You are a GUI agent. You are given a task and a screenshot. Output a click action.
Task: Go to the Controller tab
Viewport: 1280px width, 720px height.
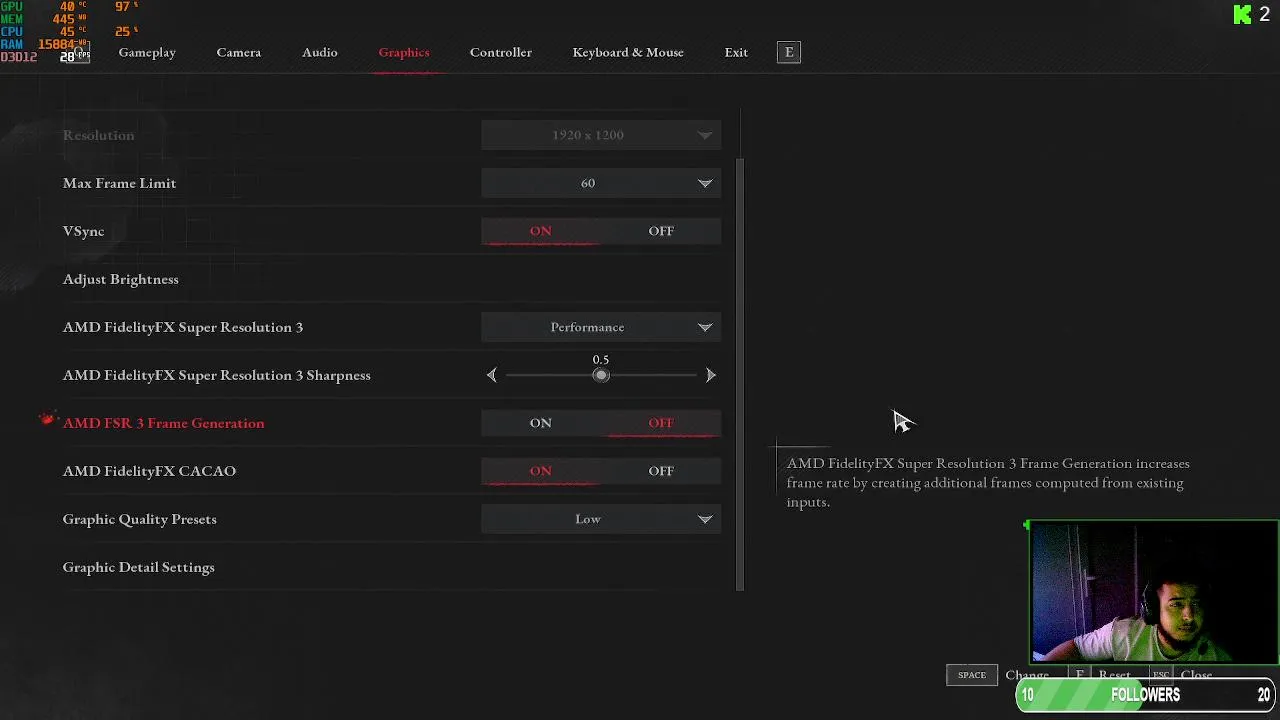coord(501,52)
